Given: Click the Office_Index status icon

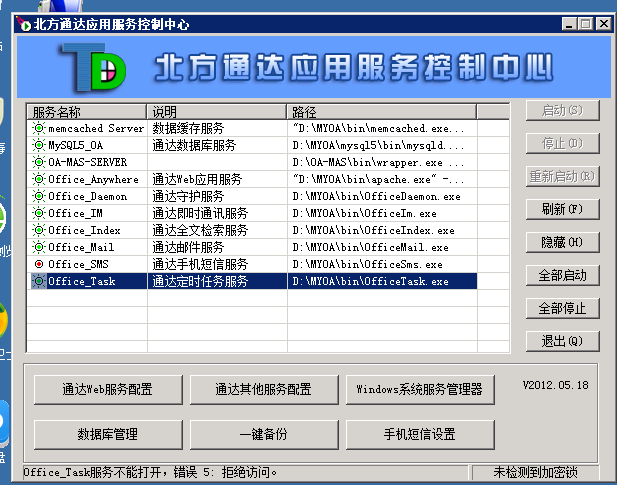Looking at the screenshot, I should click(x=39, y=230).
